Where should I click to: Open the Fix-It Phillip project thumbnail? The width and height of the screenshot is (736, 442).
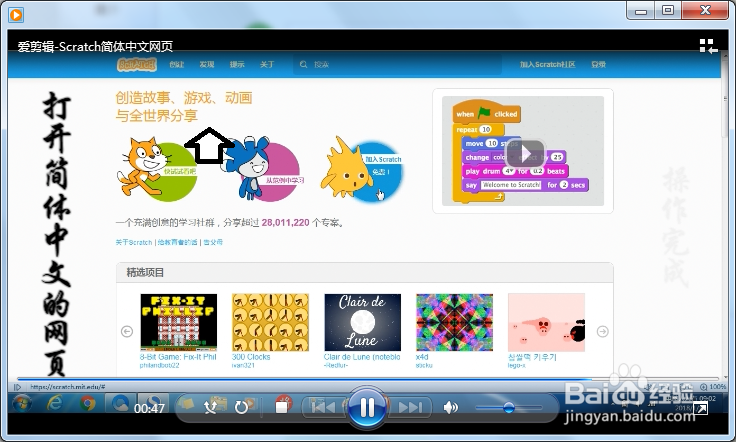pyautogui.click(x=178, y=322)
